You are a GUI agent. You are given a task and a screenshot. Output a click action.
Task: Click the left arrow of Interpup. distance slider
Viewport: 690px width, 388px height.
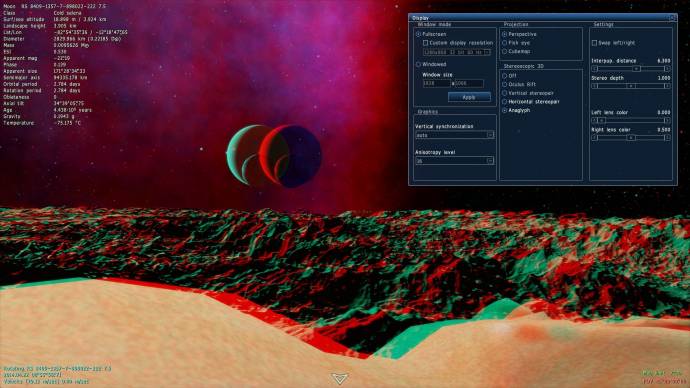click(x=595, y=69)
